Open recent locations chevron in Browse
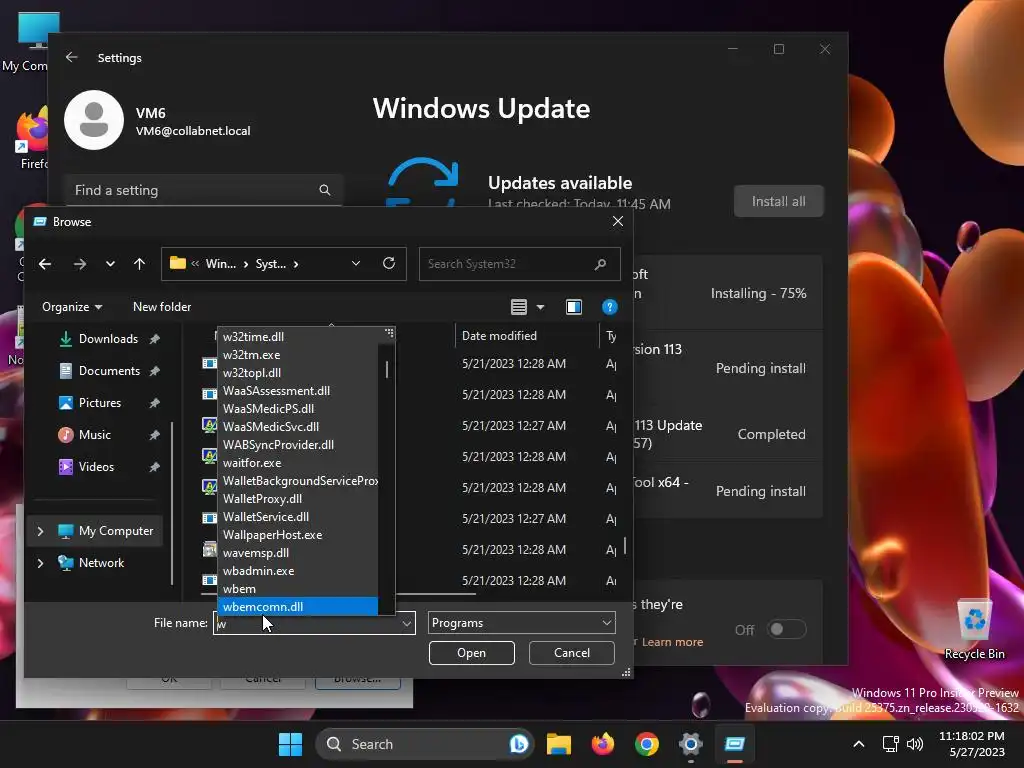 (x=110, y=264)
